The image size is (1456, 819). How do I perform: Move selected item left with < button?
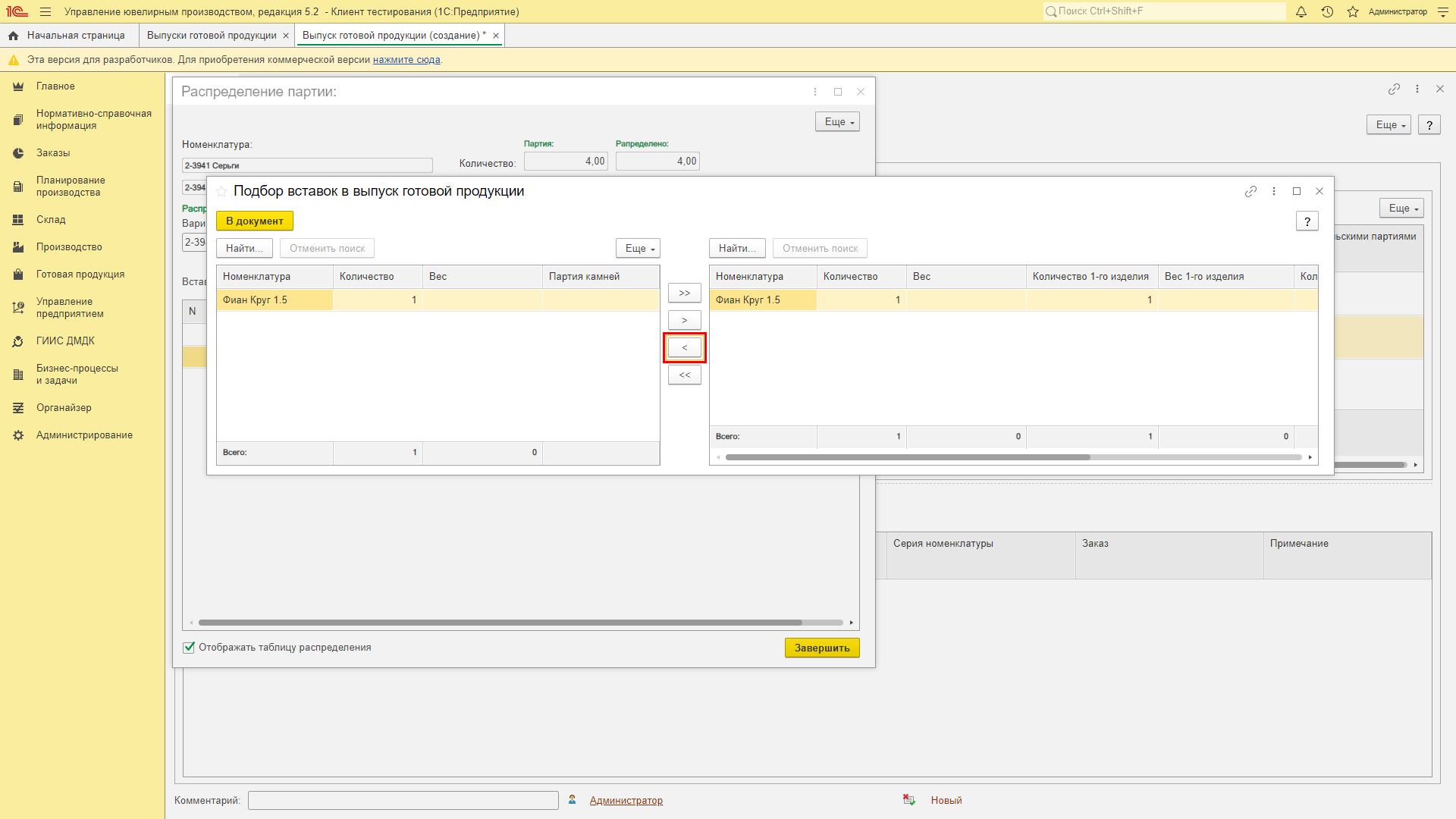pyautogui.click(x=685, y=348)
